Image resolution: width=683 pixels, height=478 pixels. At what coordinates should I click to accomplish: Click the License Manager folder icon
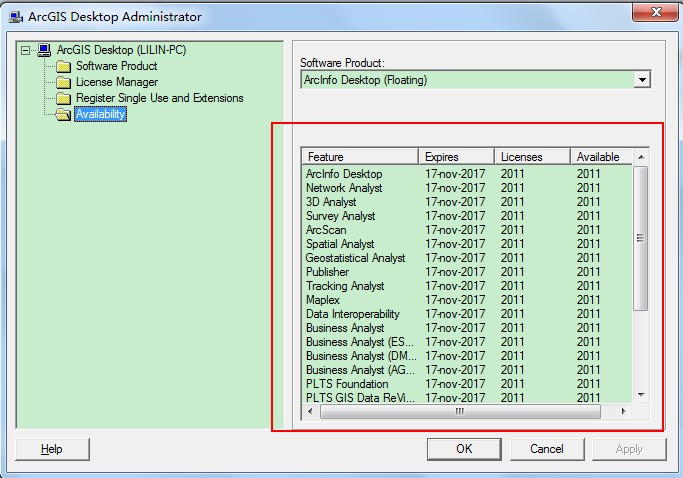pos(63,82)
